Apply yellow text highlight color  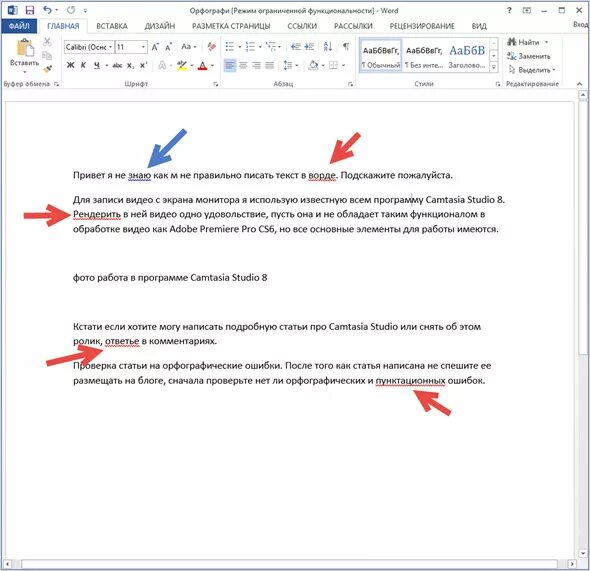(x=182, y=65)
